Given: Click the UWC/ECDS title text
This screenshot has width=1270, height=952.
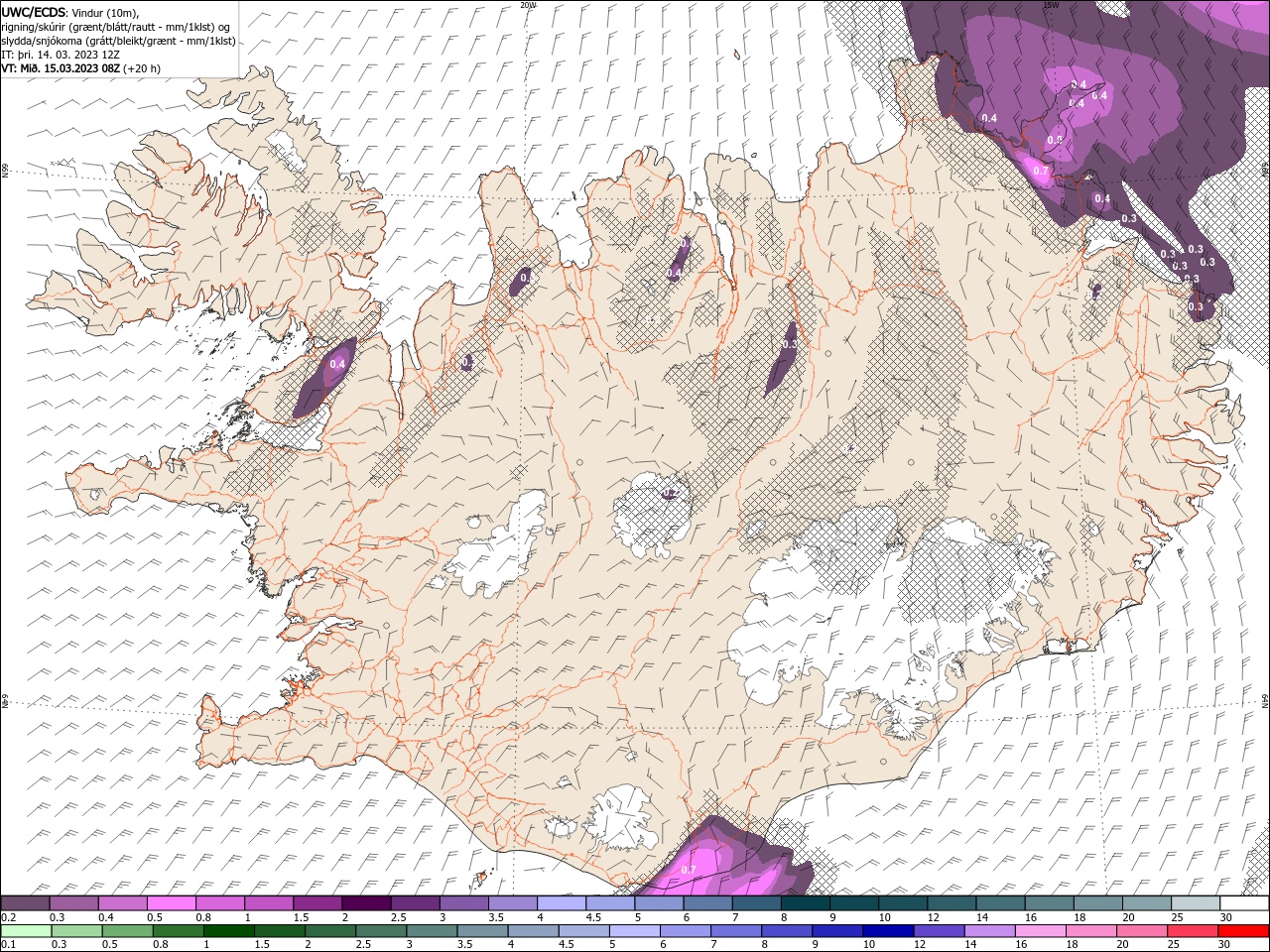Looking at the screenshot, I should coord(34,12).
